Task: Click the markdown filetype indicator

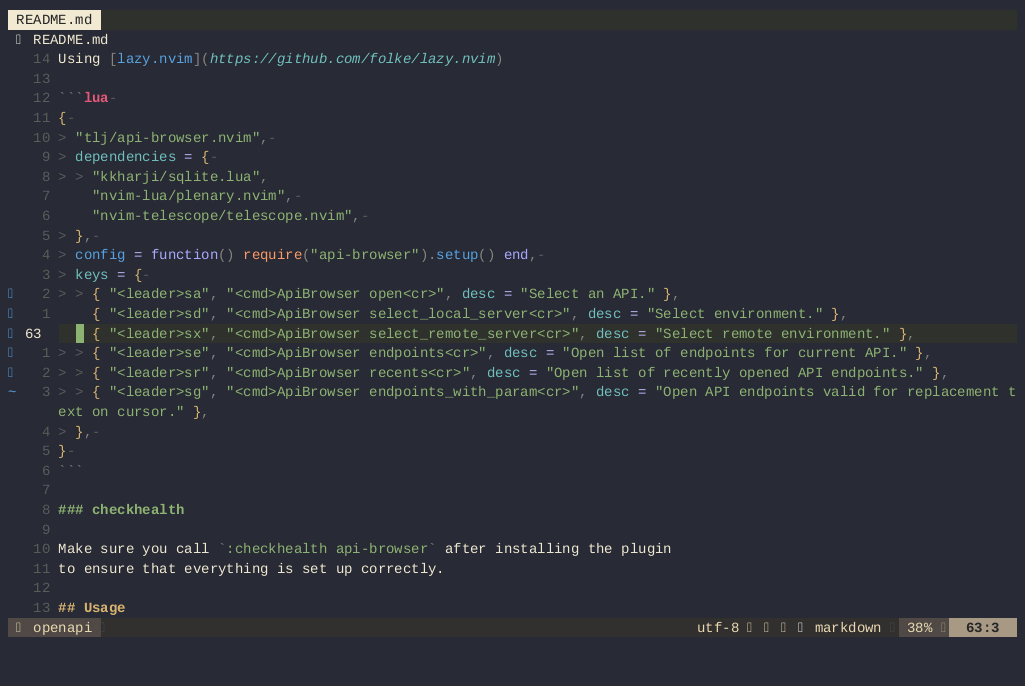Action: pyautogui.click(x=848, y=628)
